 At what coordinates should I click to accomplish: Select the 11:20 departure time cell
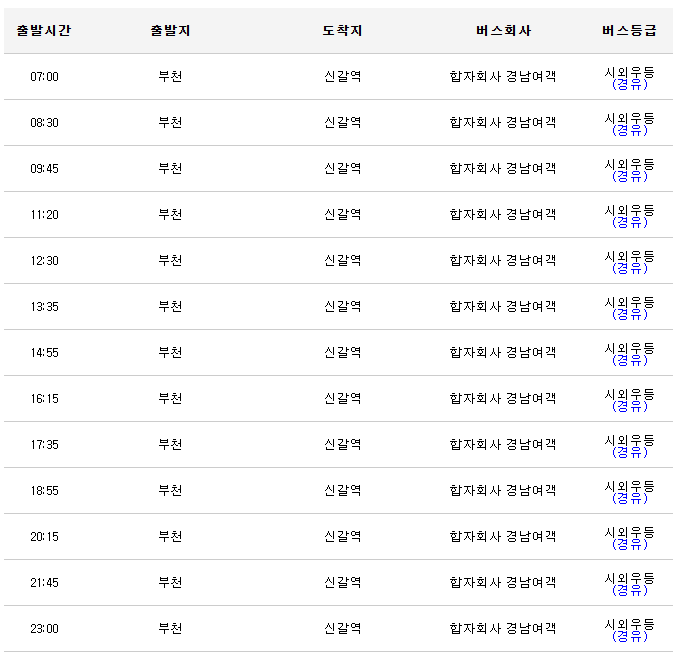click(44, 215)
